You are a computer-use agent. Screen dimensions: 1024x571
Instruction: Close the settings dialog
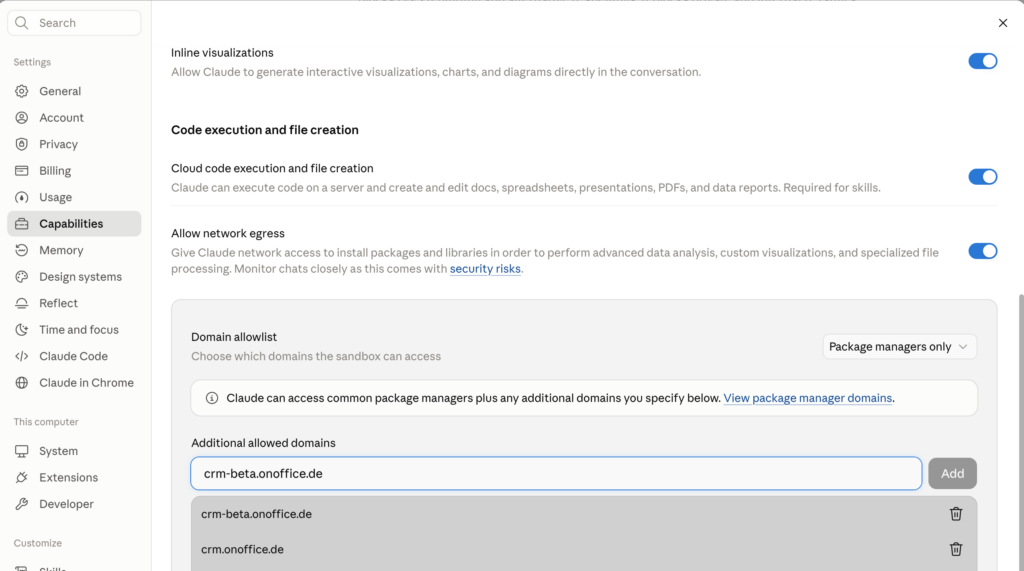1003,23
